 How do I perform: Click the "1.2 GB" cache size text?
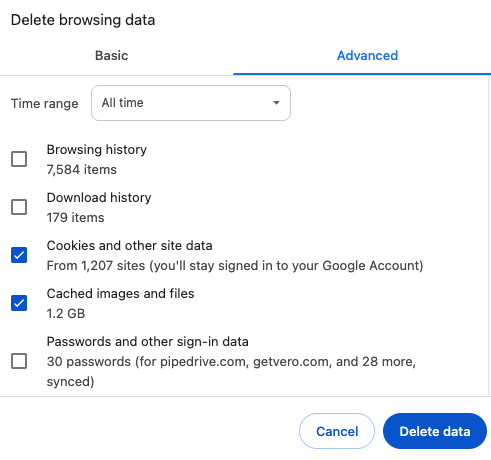tap(66, 314)
